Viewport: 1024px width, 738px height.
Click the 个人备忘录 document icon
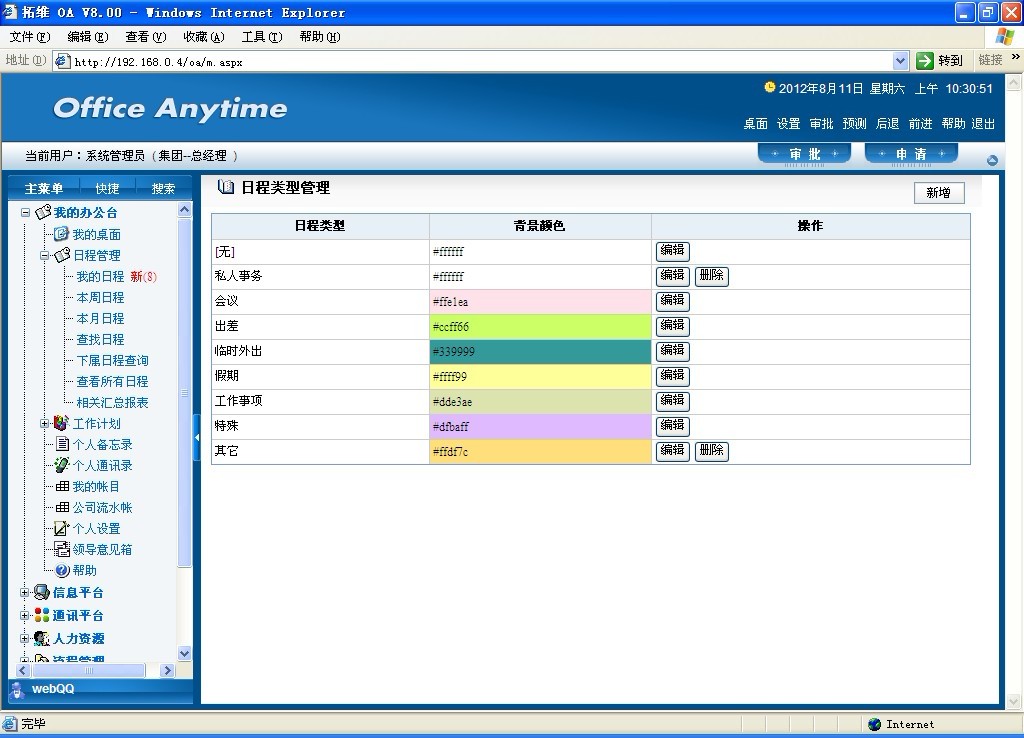(x=62, y=444)
